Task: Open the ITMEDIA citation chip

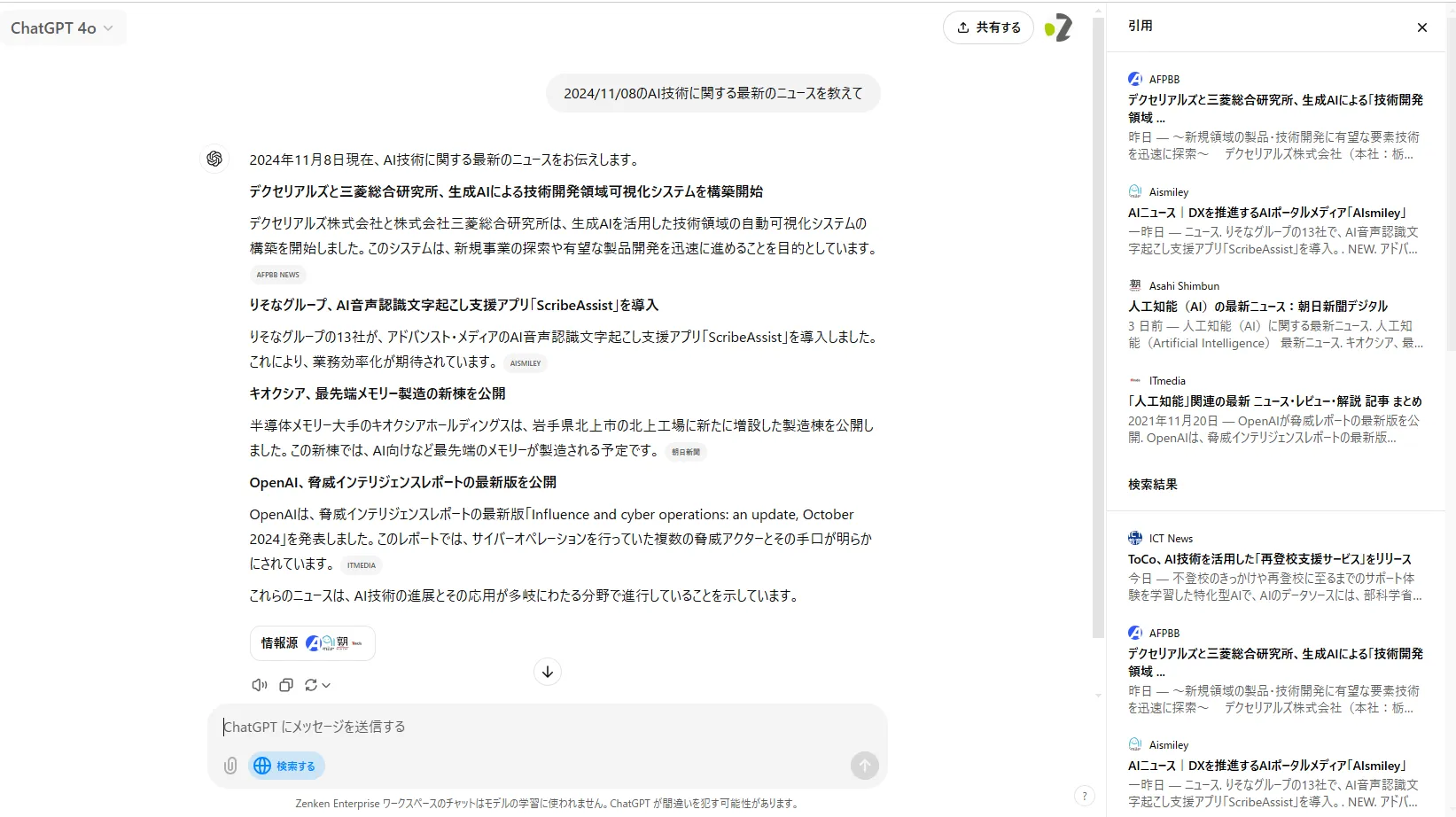Action: click(x=362, y=565)
